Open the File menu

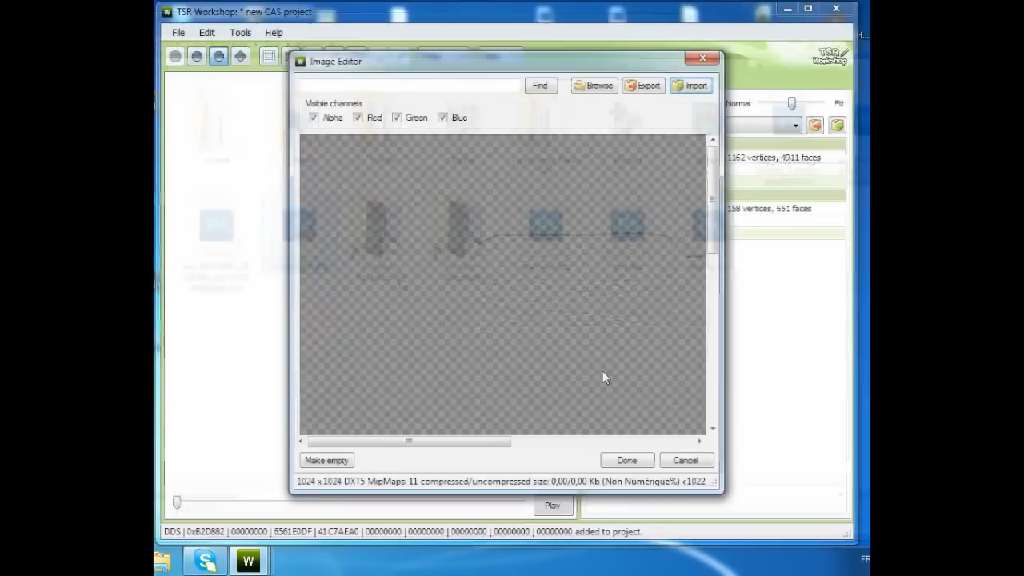(x=178, y=33)
